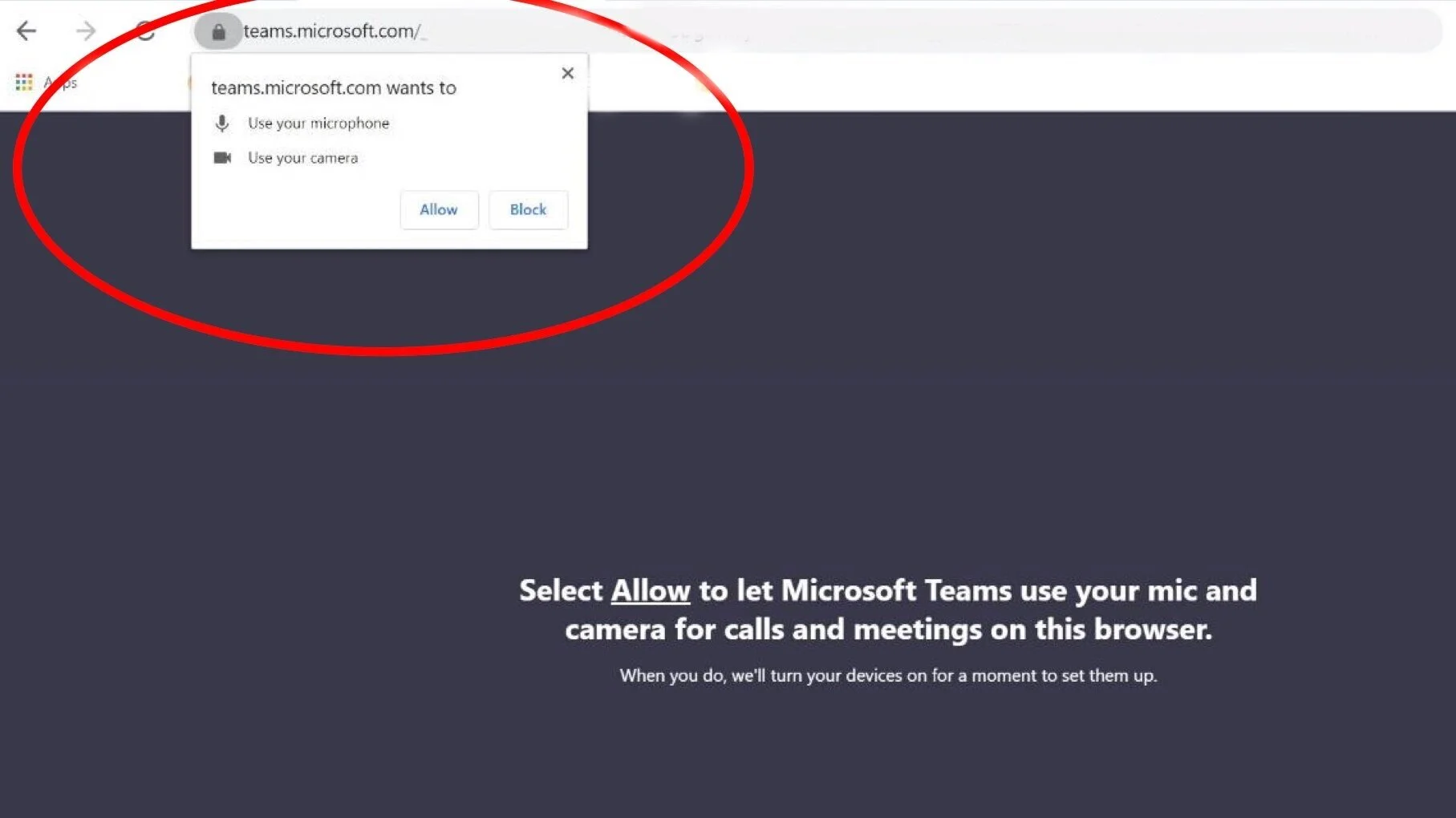The height and width of the screenshot is (818, 1456).
Task: Block microphone and camera access
Action: (528, 209)
